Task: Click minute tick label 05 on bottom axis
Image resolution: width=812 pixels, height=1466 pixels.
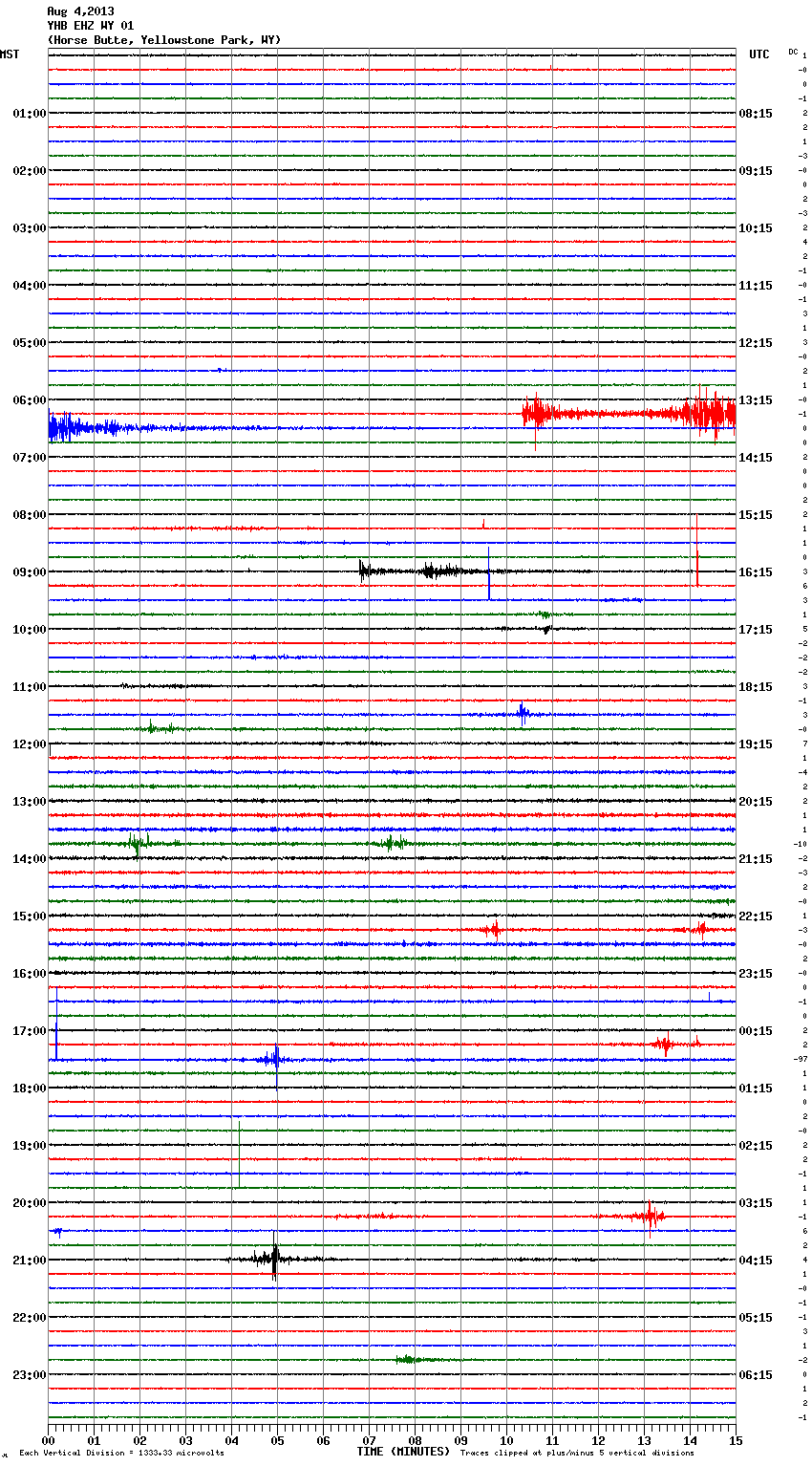Action: 278,1440
